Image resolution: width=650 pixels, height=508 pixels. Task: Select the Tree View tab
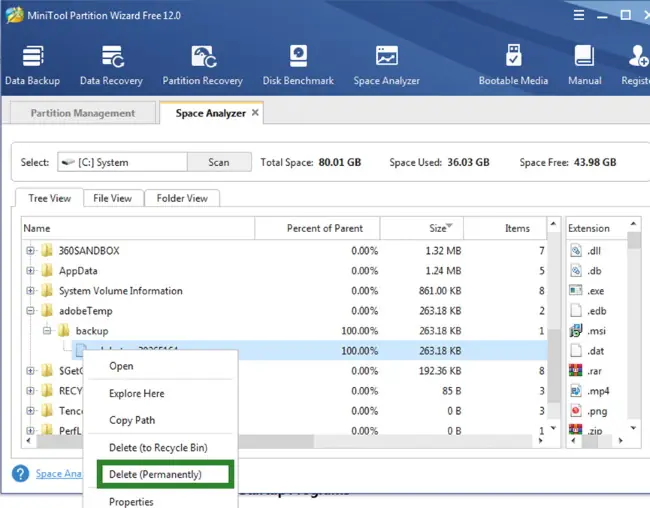tap(49, 198)
